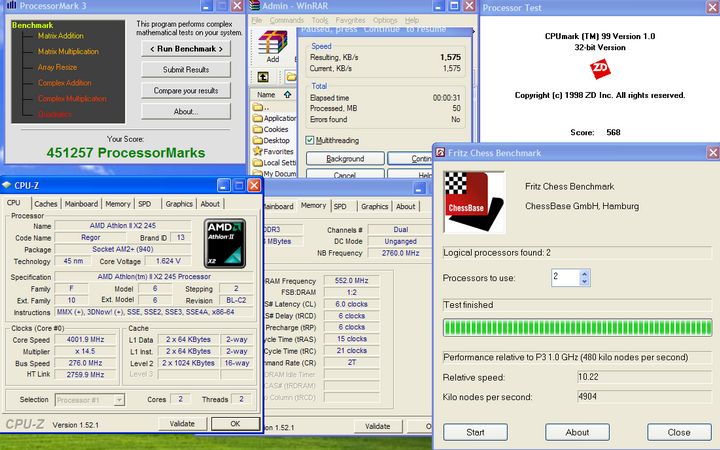
Task: Open the Selection Processor #1 dropdown in CPU-Z
Action: (x=119, y=400)
